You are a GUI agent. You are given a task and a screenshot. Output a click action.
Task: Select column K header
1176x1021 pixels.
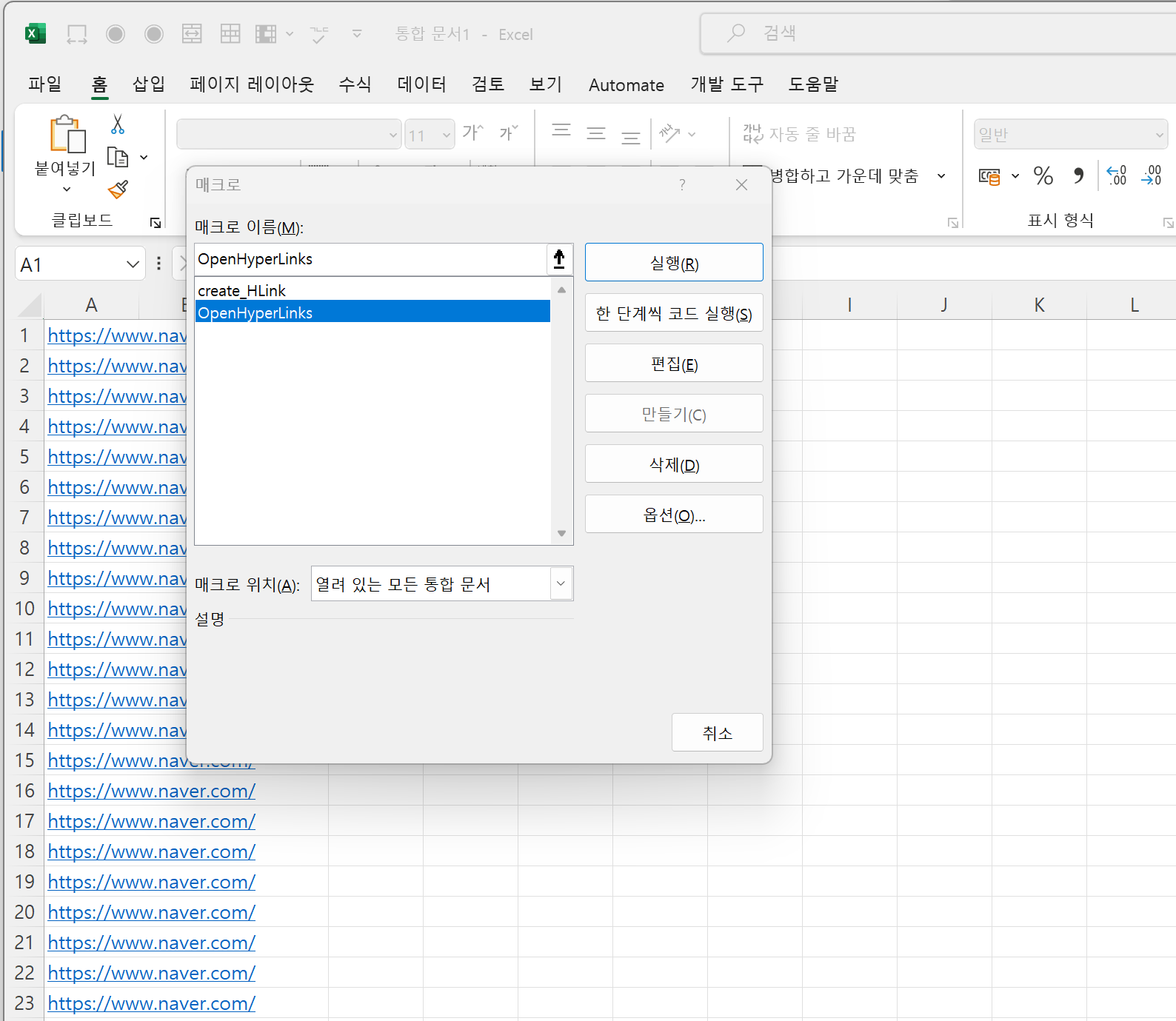(x=1039, y=305)
